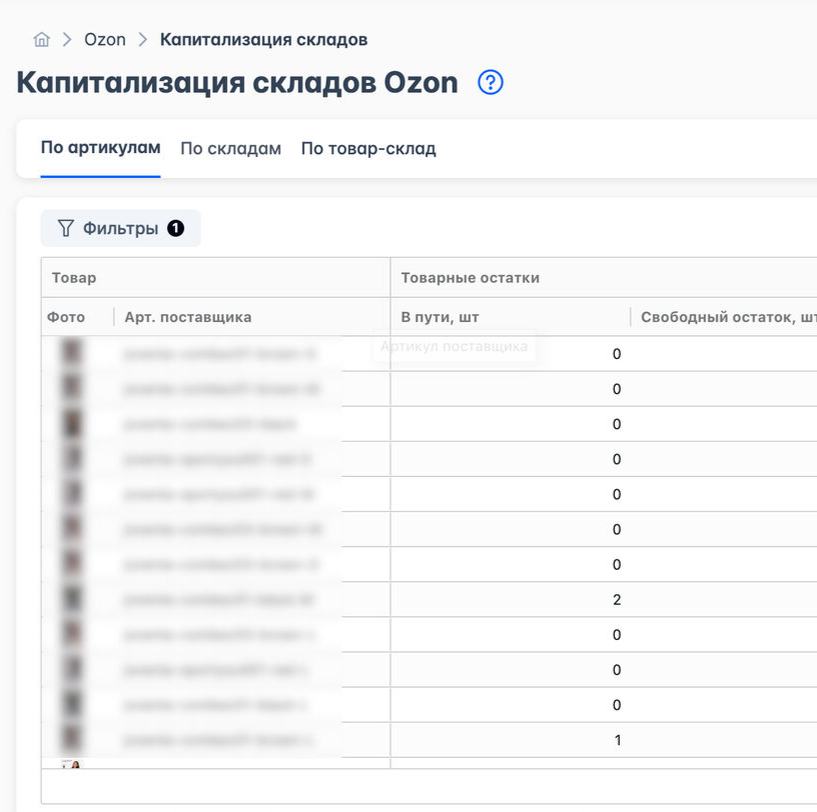Select the По артикулам tab
The width and height of the screenshot is (817, 812).
coord(101,148)
